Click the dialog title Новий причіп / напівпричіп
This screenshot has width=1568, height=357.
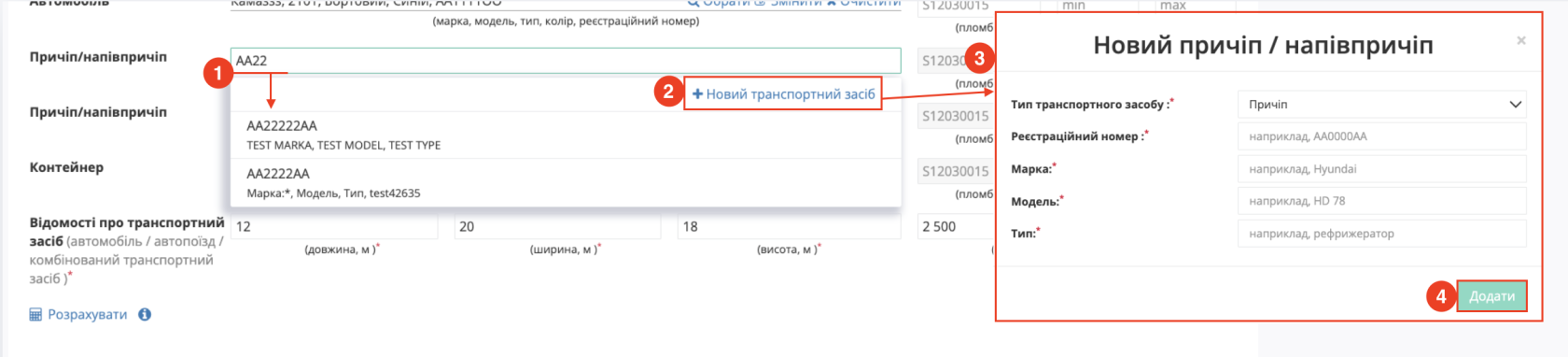point(1263,45)
